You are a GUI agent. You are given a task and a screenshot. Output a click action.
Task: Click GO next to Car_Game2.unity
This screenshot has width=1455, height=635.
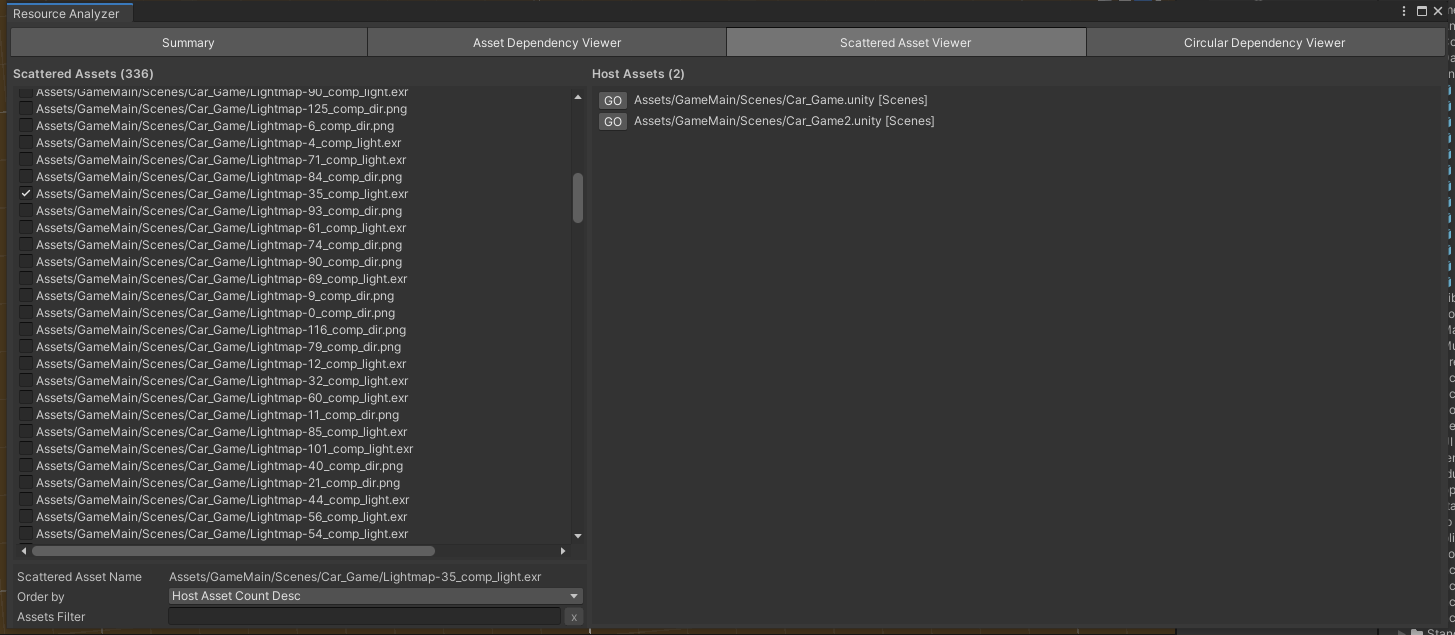(612, 120)
